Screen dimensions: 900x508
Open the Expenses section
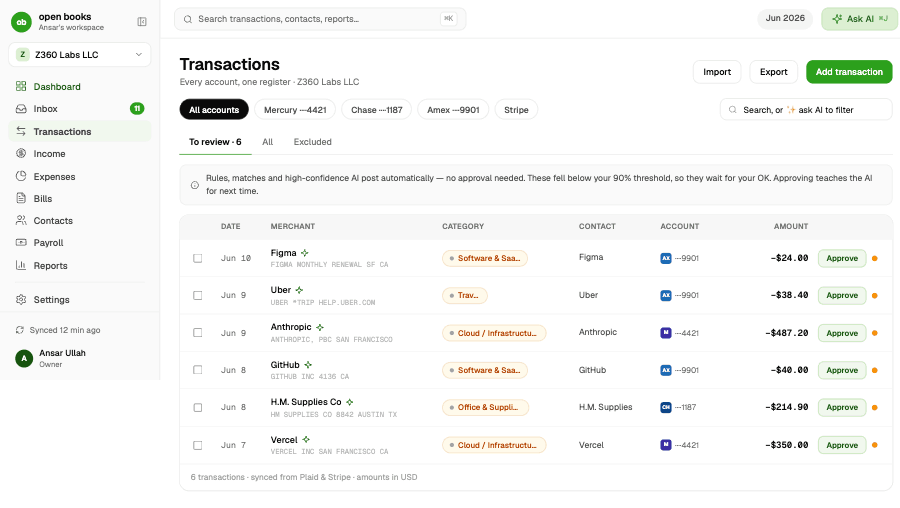pyautogui.click(x=80, y=176)
